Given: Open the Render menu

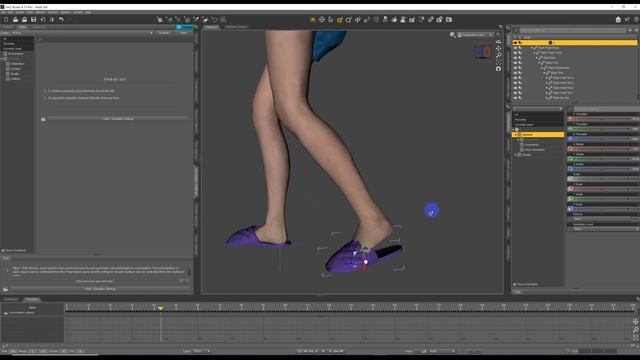Looking at the screenshot, I should pos(40,13).
